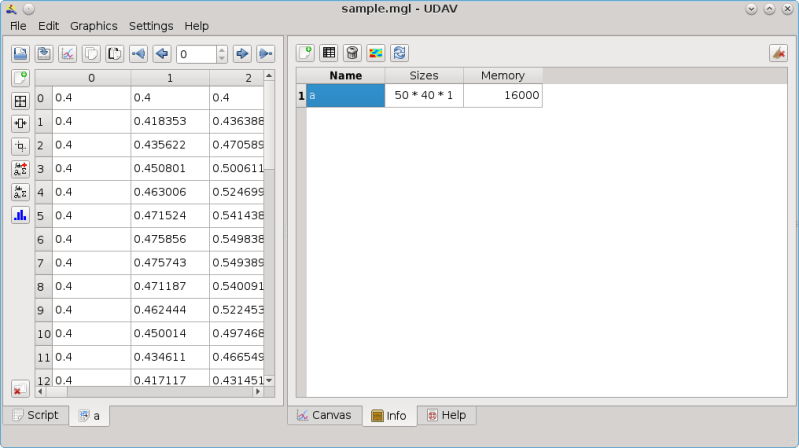This screenshot has height=448, width=799.
Task: Select data column header 1
Action: [x=170, y=78]
